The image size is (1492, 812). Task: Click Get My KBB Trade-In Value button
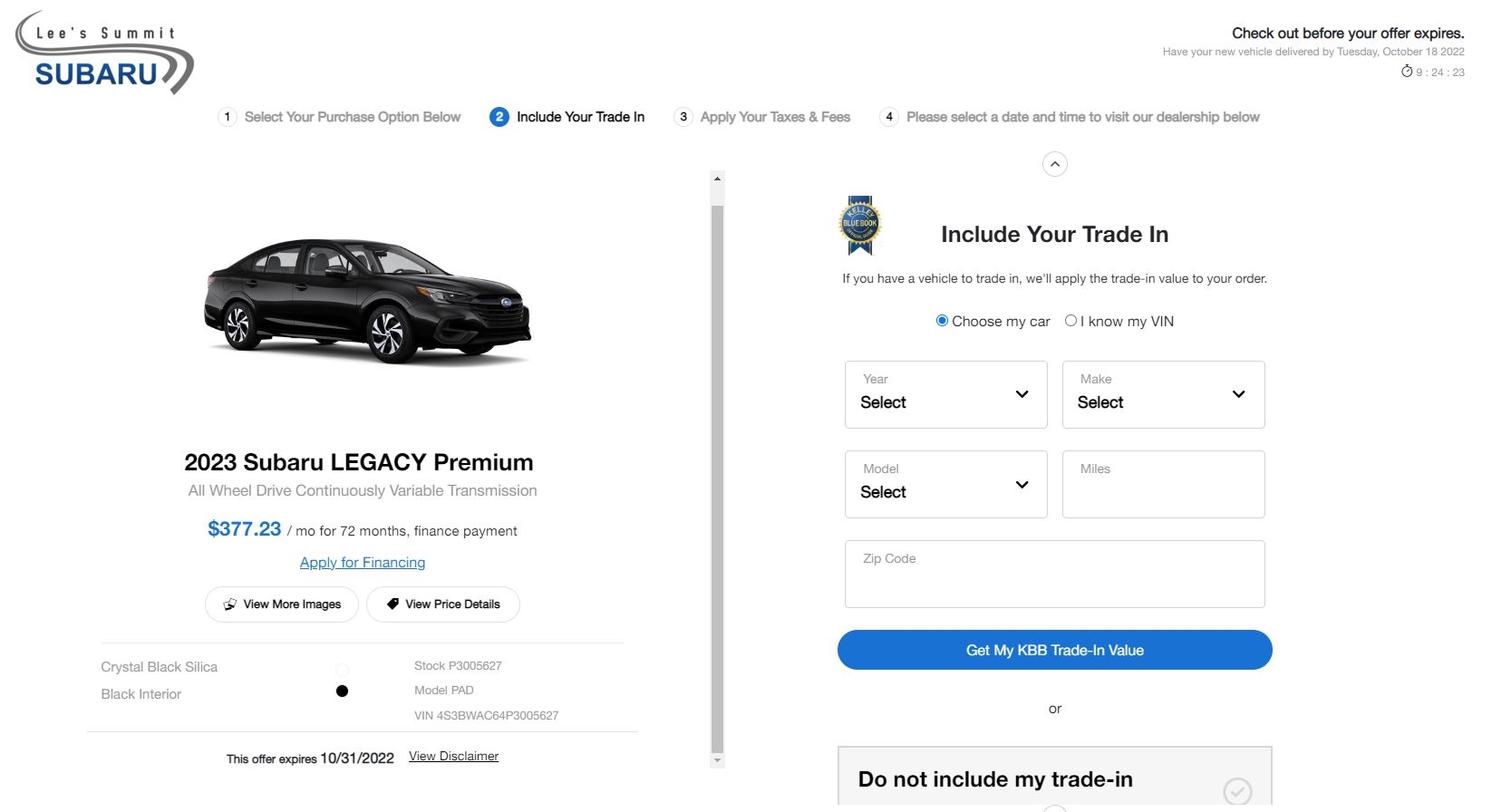pyautogui.click(x=1055, y=650)
